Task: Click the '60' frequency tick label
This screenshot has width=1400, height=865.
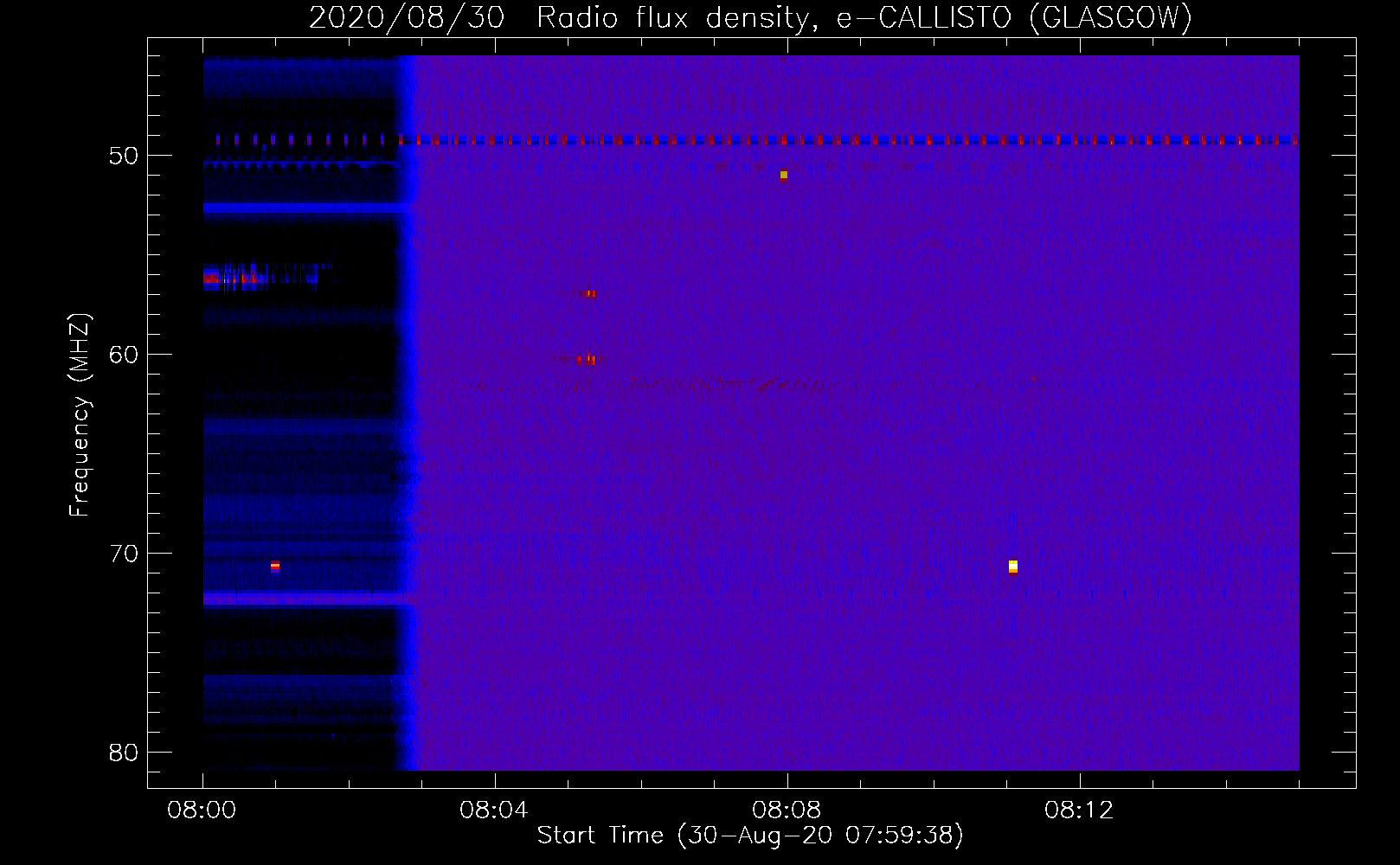Action: click(x=124, y=355)
